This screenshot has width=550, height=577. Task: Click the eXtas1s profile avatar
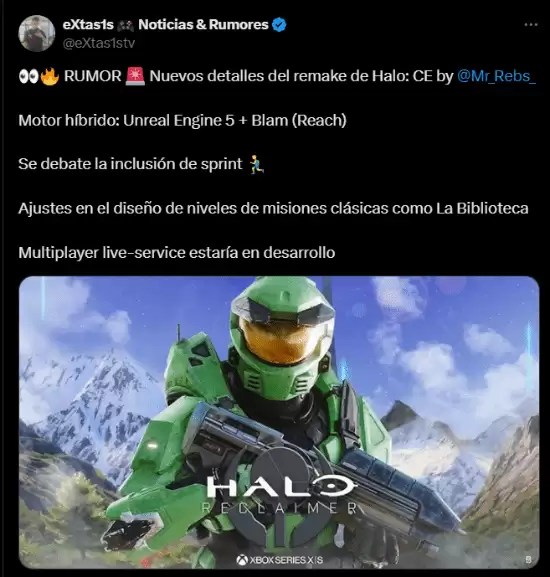click(x=36, y=33)
